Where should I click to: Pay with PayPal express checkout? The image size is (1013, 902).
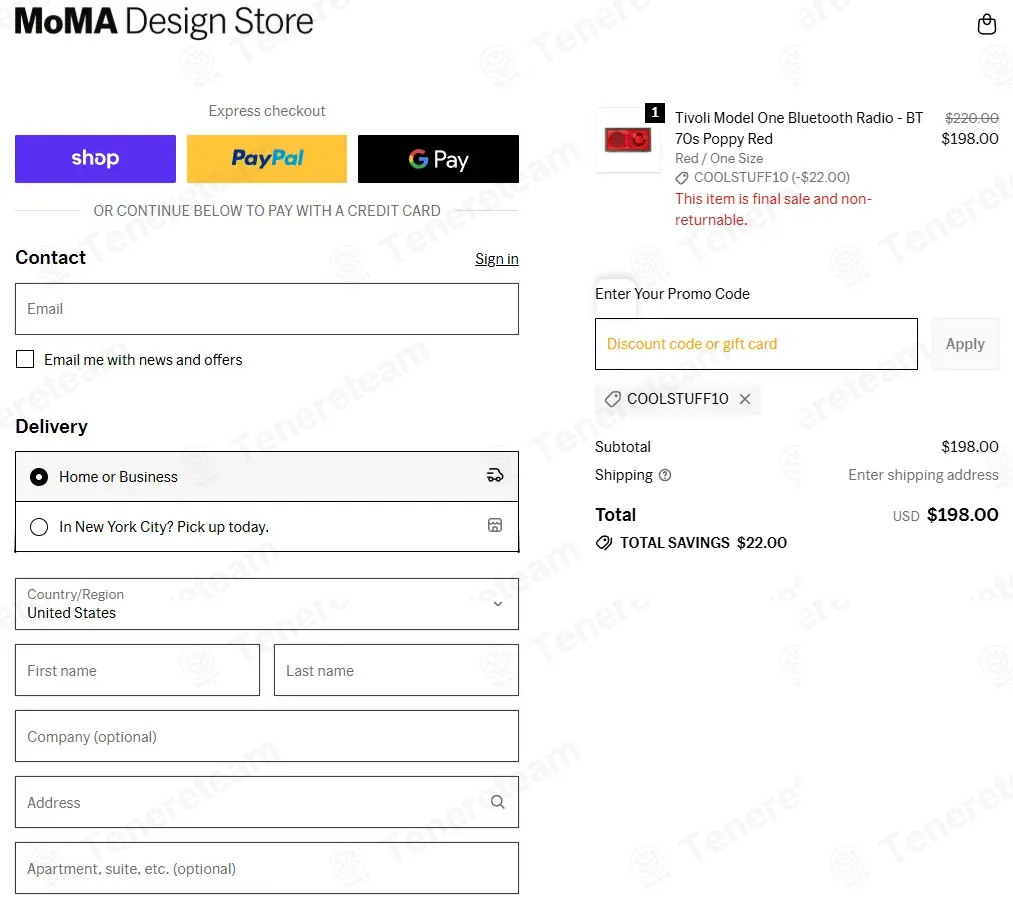coord(267,159)
